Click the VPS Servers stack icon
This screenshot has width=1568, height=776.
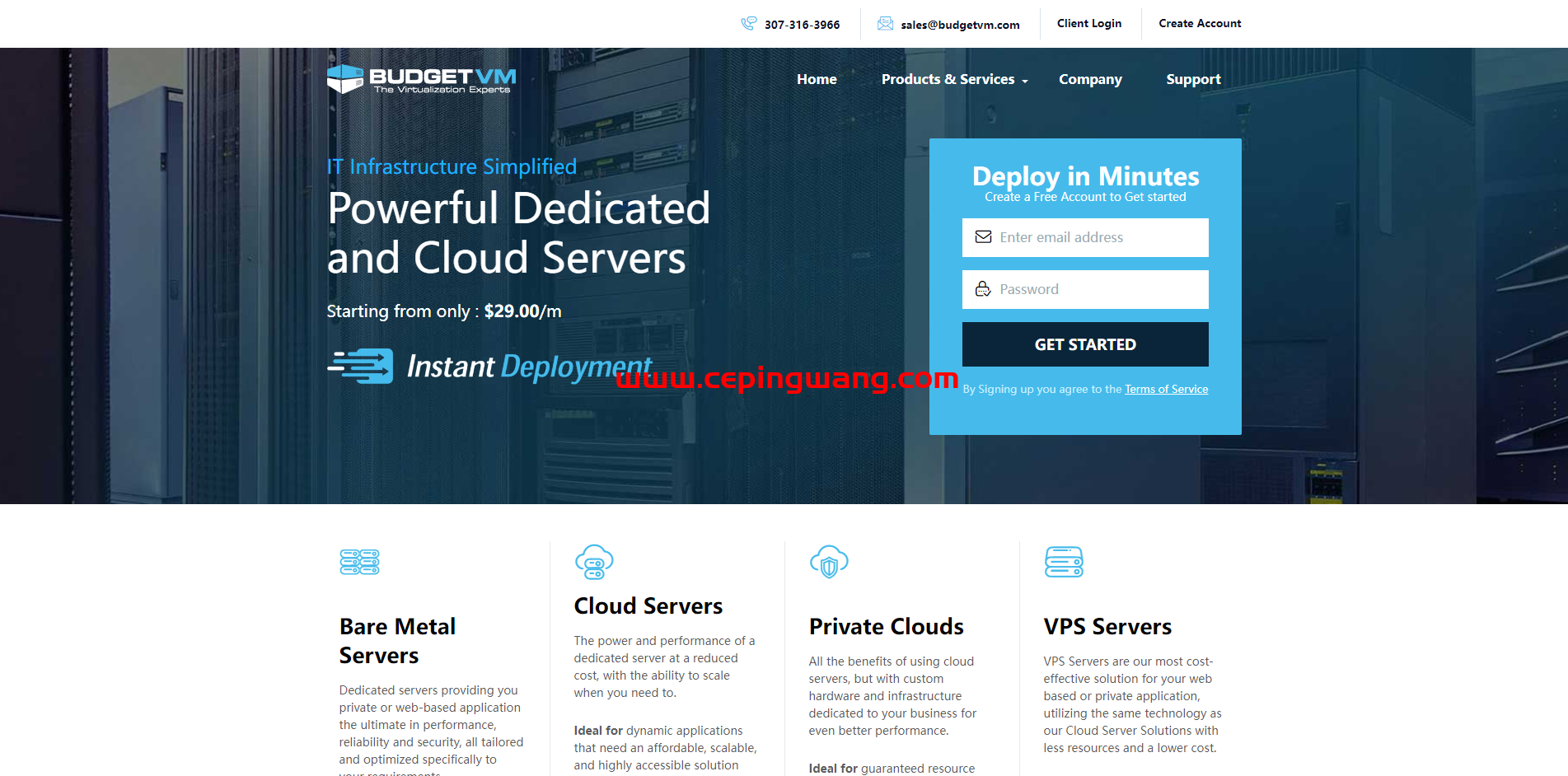(x=1064, y=562)
